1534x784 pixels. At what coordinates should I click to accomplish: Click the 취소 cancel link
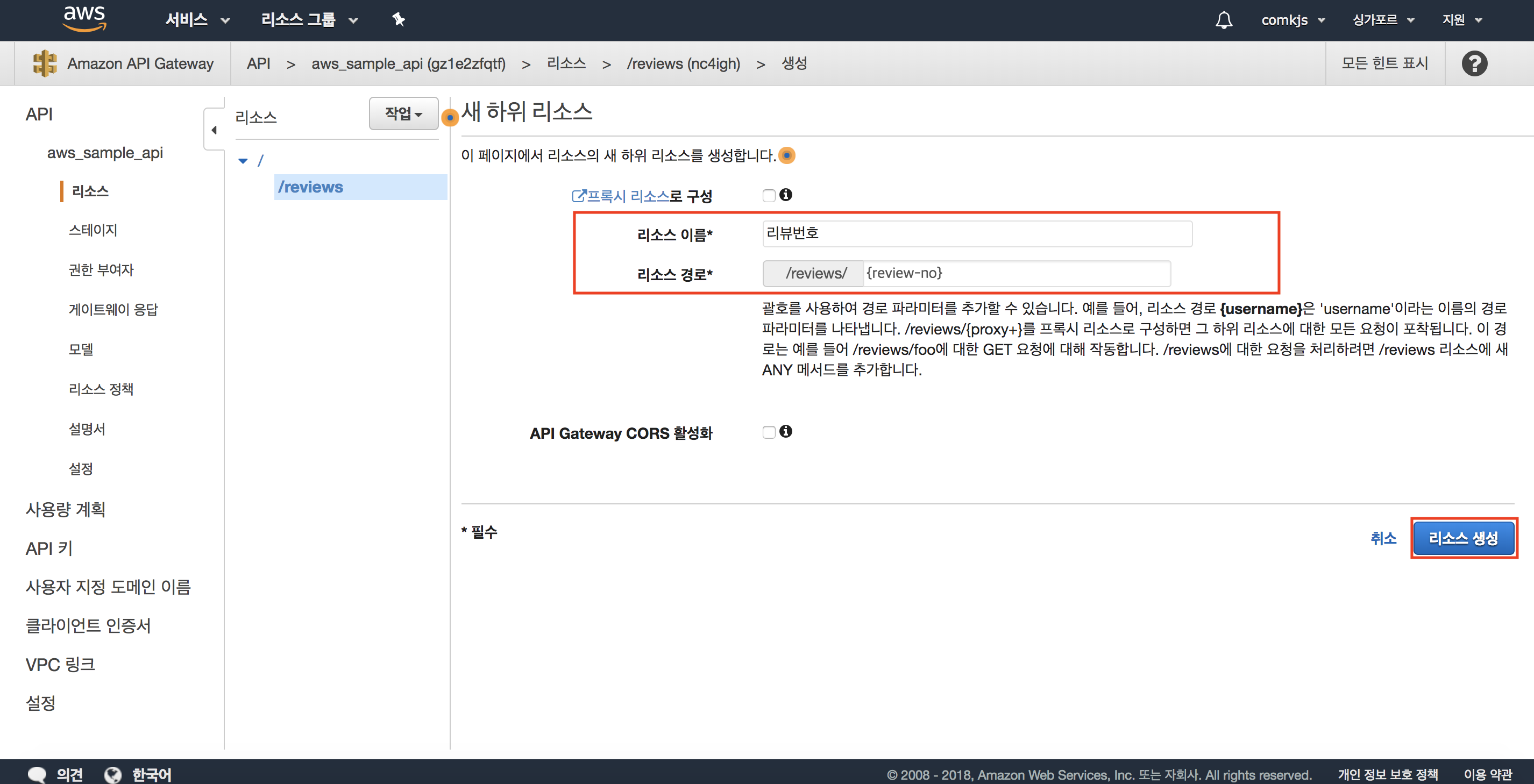click(1383, 538)
